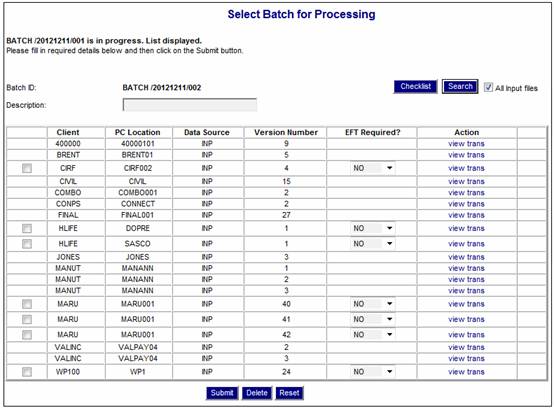Click the Search button
554x408 pixels.
point(460,87)
